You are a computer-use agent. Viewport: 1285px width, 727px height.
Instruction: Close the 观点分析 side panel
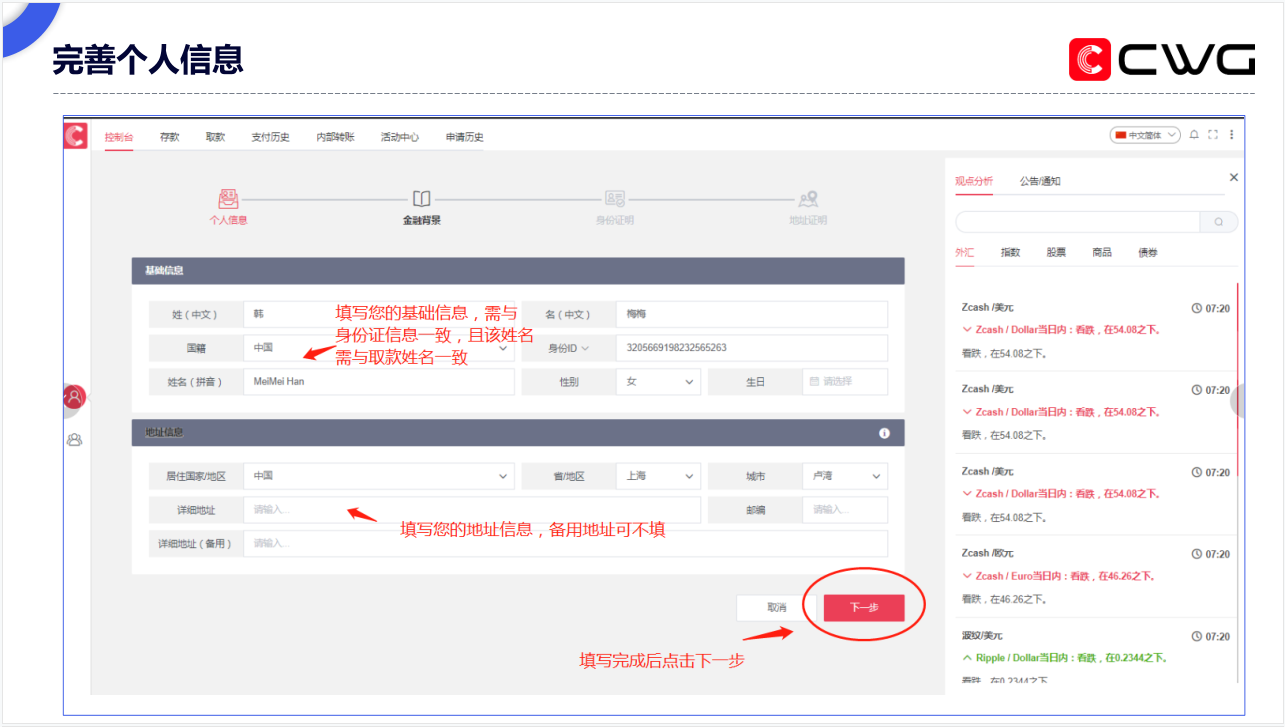[1233, 177]
